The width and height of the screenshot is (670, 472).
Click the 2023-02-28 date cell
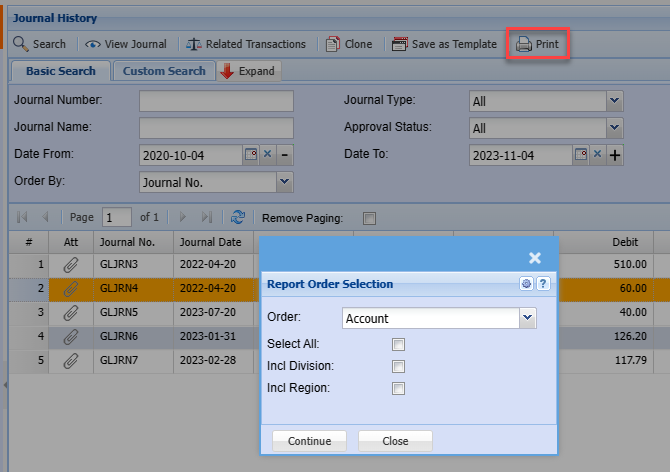point(214,360)
